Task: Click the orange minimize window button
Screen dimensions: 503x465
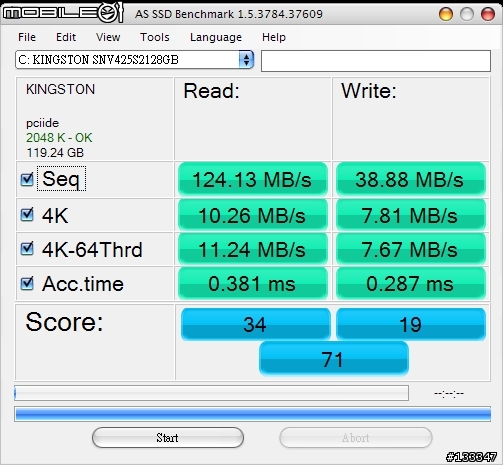Action: point(446,14)
